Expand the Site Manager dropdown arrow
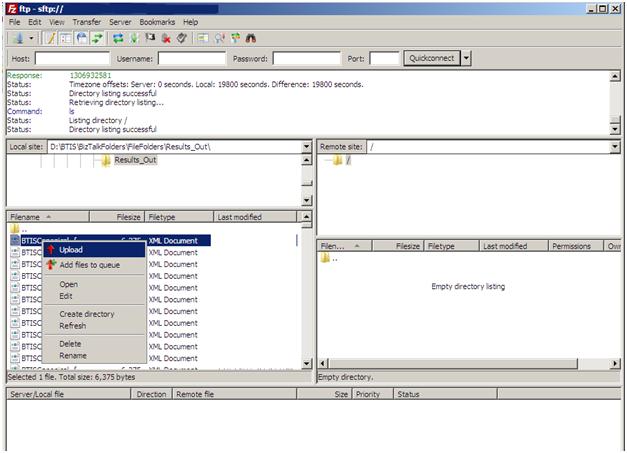The width and height of the screenshot is (627, 453). (31, 38)
